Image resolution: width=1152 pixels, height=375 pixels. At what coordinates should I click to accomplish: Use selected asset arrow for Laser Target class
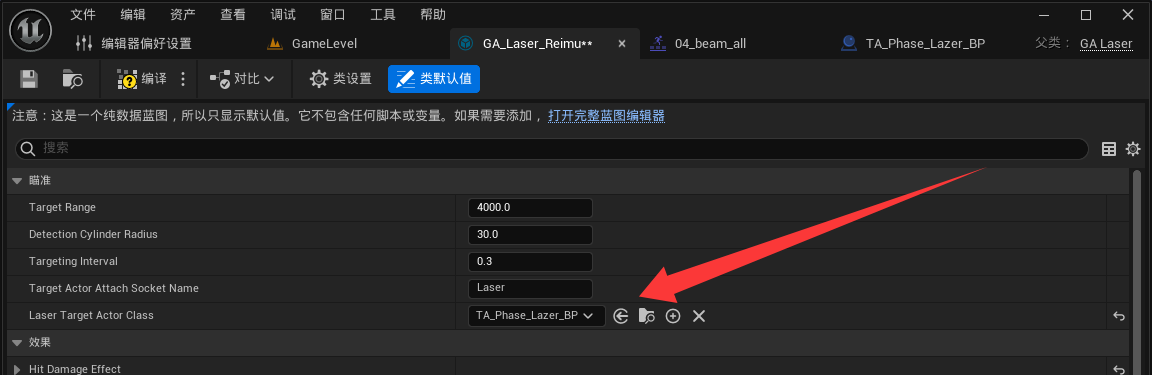621,316
